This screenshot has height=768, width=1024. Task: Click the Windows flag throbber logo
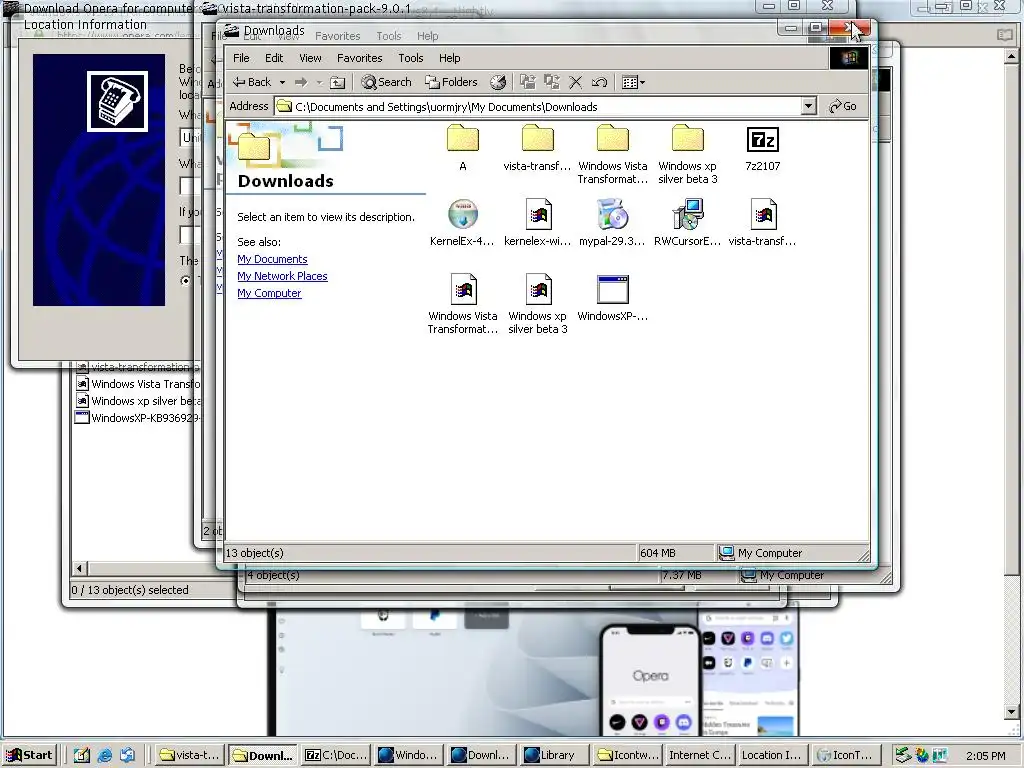[849, 58]
